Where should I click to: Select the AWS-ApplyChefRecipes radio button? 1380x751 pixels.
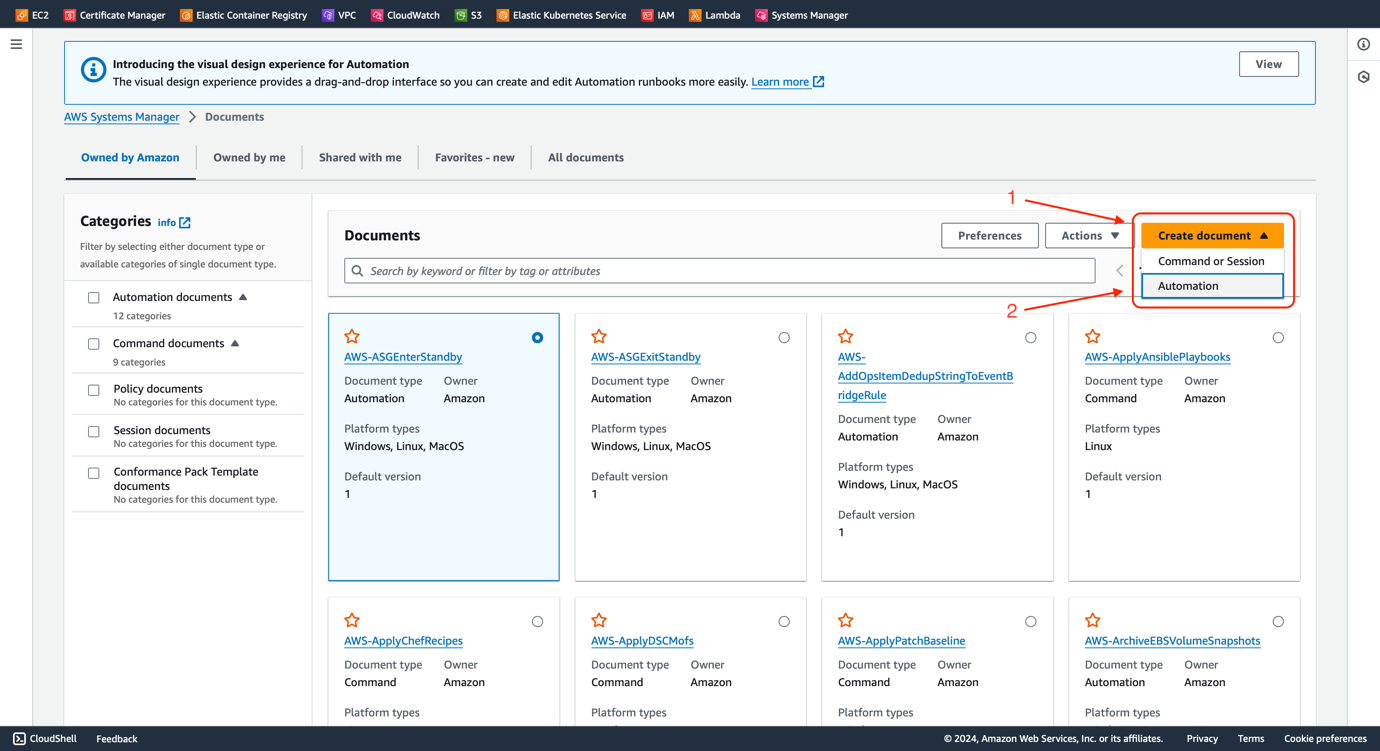[538, 622]
